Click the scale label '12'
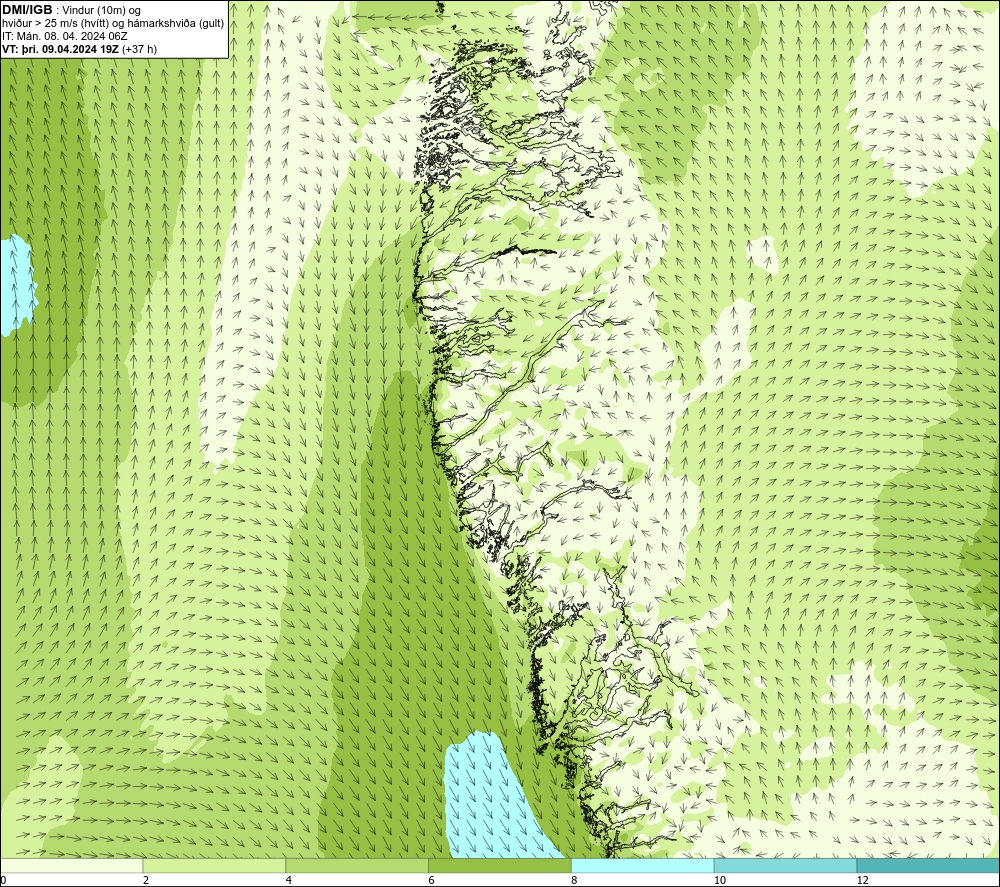The height and width of the screenshot is (887, 1000). pos(862,880)
